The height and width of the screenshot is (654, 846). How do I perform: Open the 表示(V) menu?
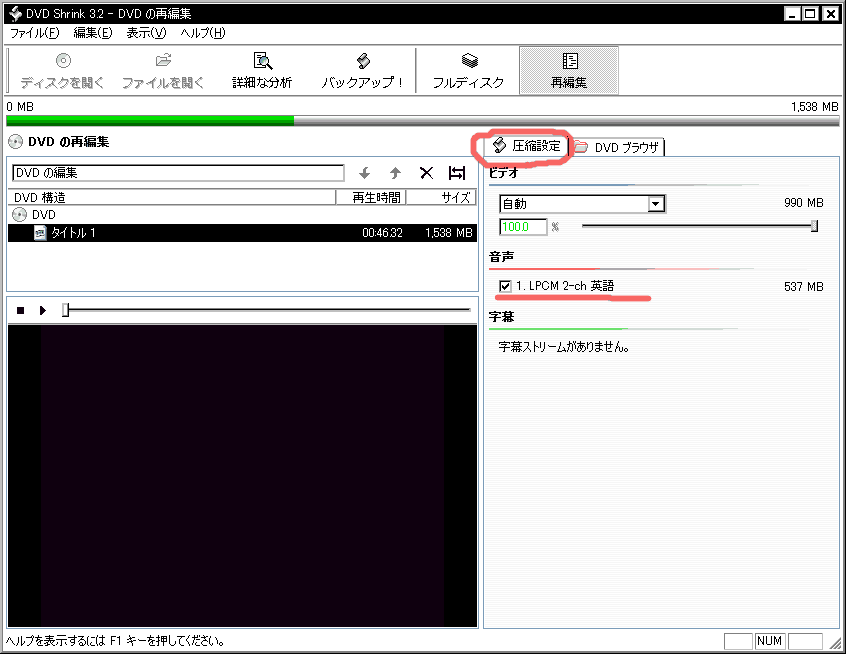coord(146,33)
